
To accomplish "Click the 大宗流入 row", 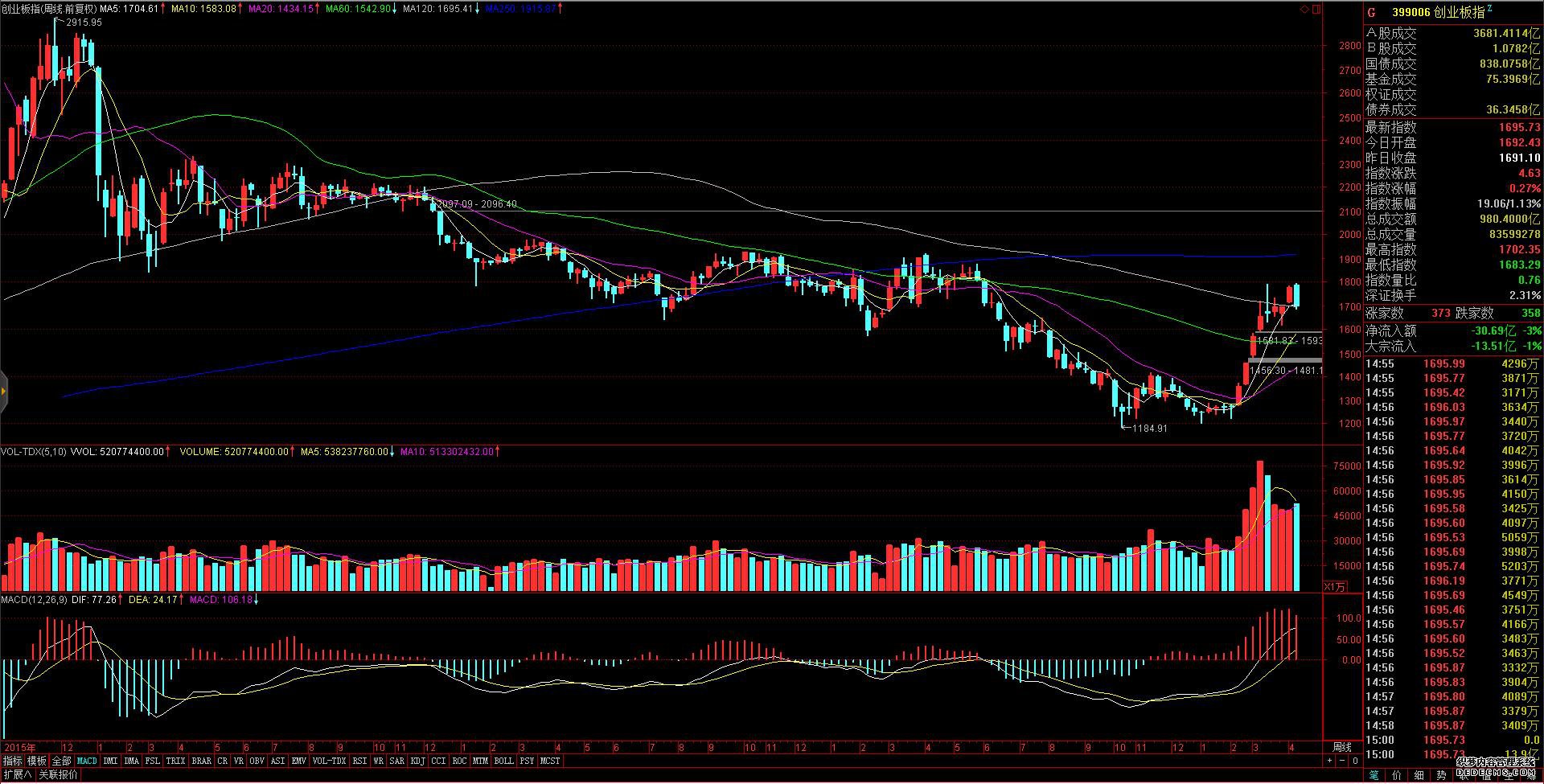I will pyautogui.click(x=1453, y=346).
